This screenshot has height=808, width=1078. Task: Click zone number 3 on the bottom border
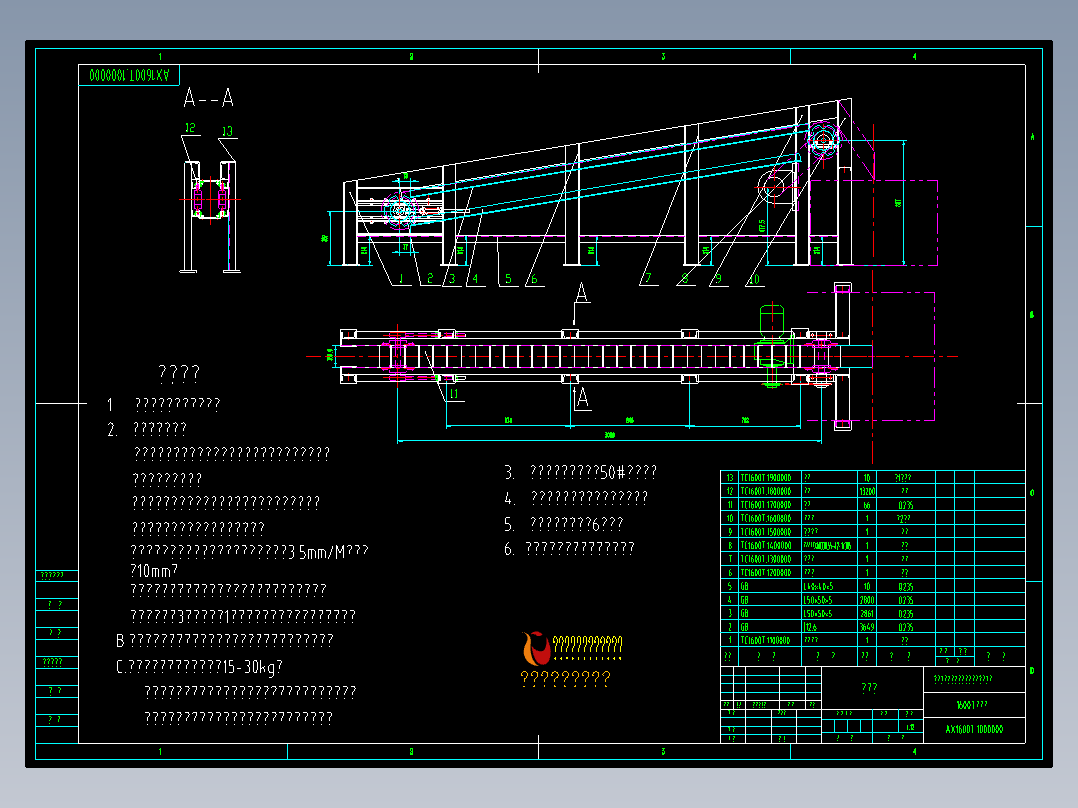tap(663, 752)
